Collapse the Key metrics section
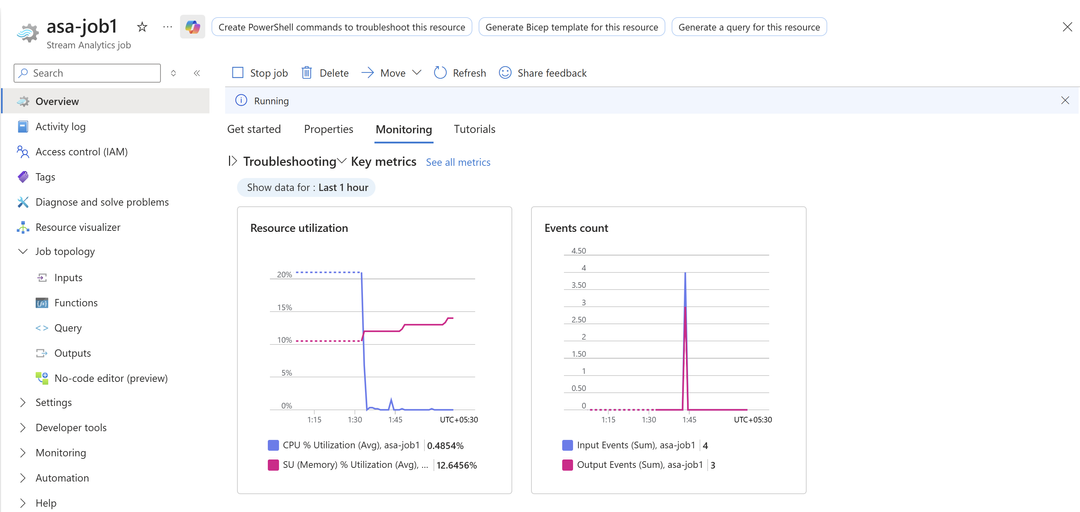This screenshot has height=512, width=1080. [342, 161]
